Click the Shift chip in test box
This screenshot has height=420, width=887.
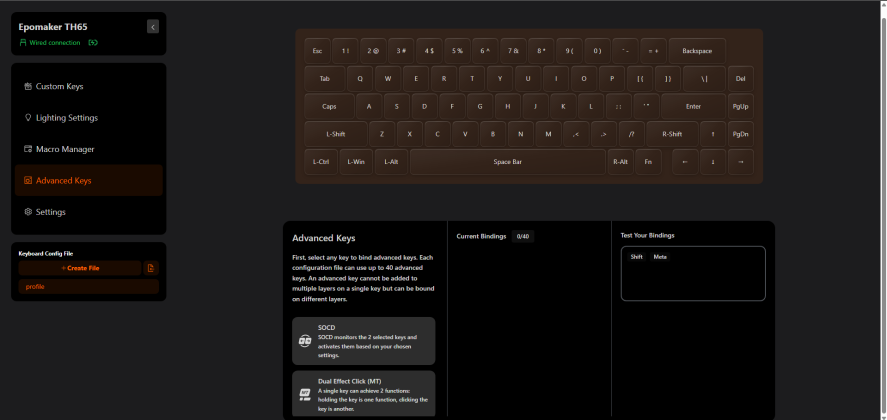point(636,257)
